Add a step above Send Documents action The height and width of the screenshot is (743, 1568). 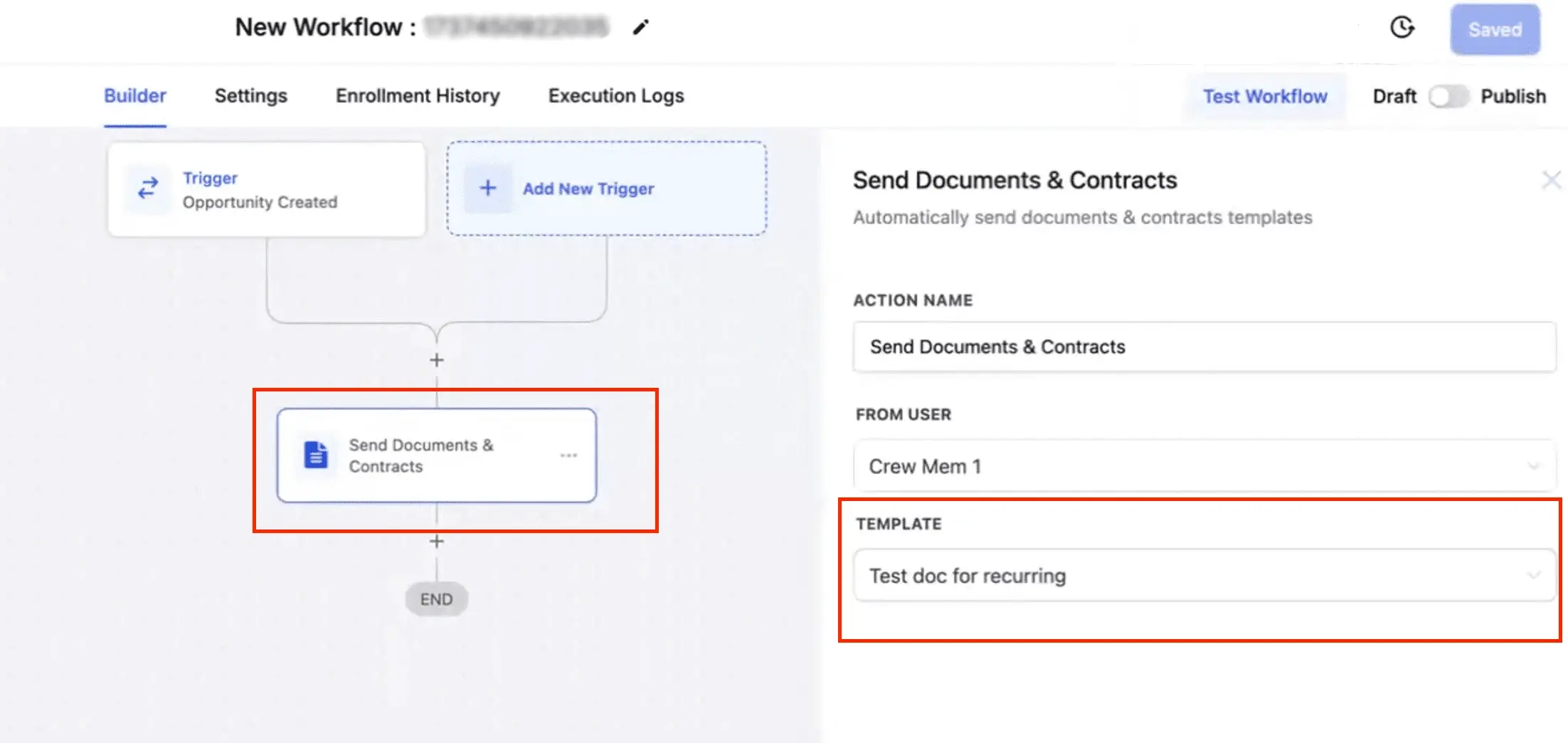[437, 360]
